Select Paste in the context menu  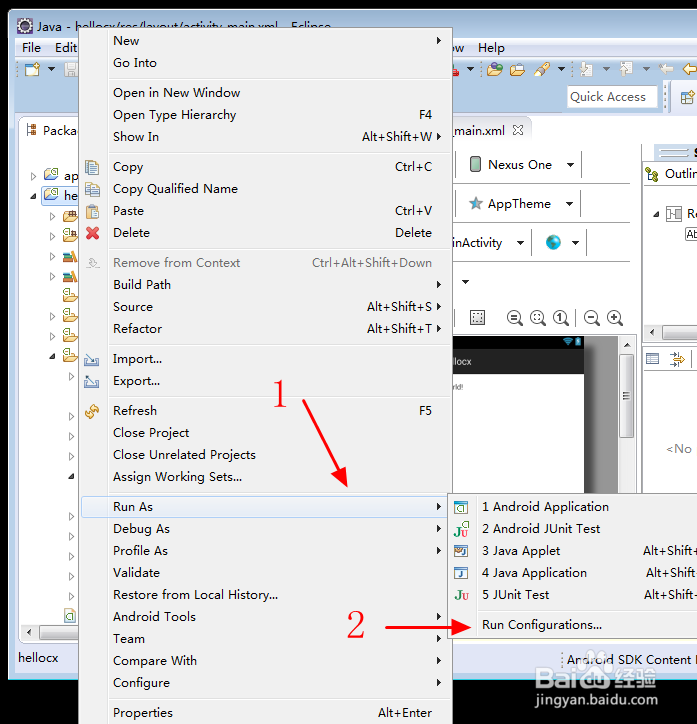[x=266, y=211]
